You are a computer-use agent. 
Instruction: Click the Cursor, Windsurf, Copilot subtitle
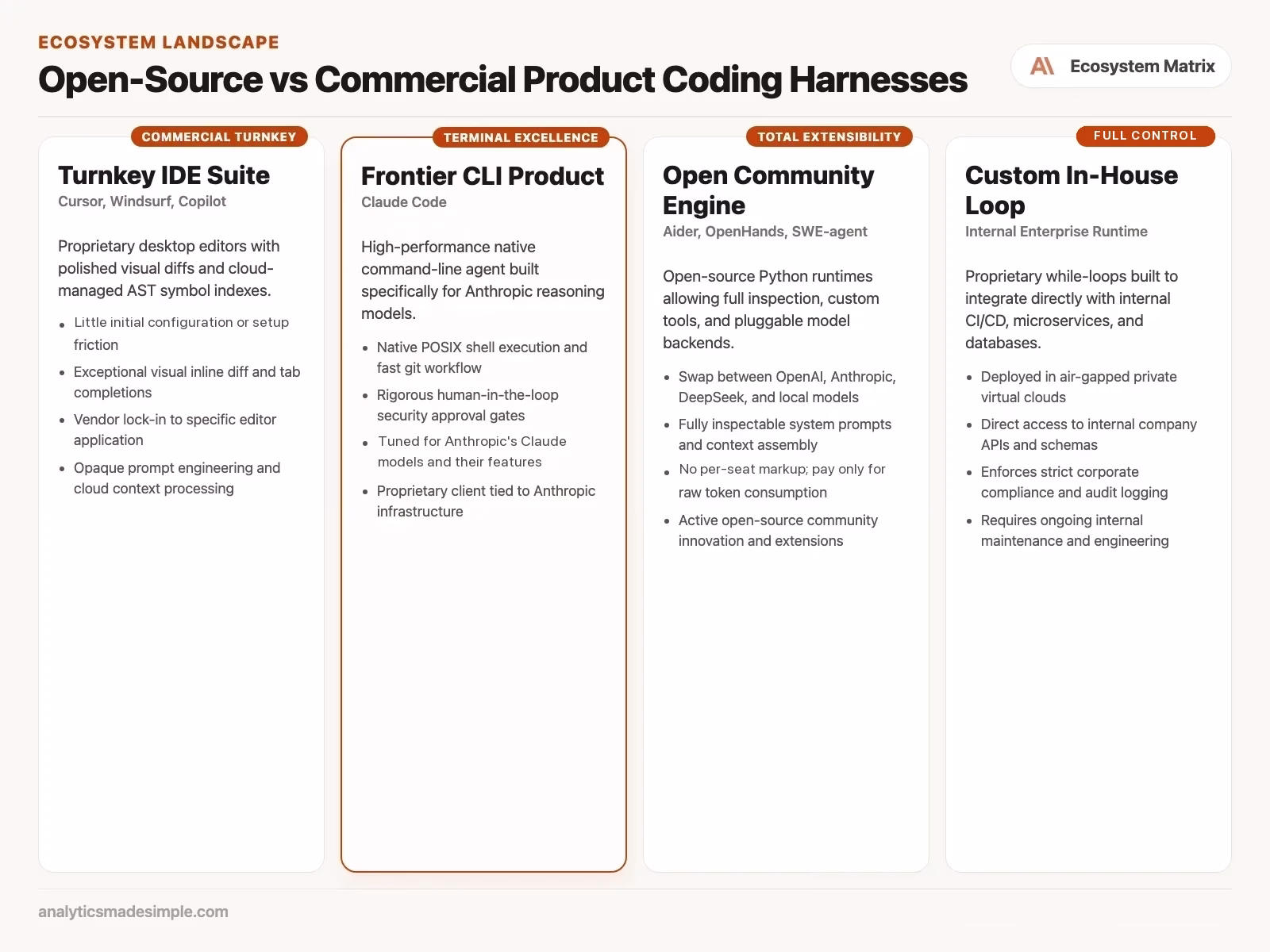point(142,201)
